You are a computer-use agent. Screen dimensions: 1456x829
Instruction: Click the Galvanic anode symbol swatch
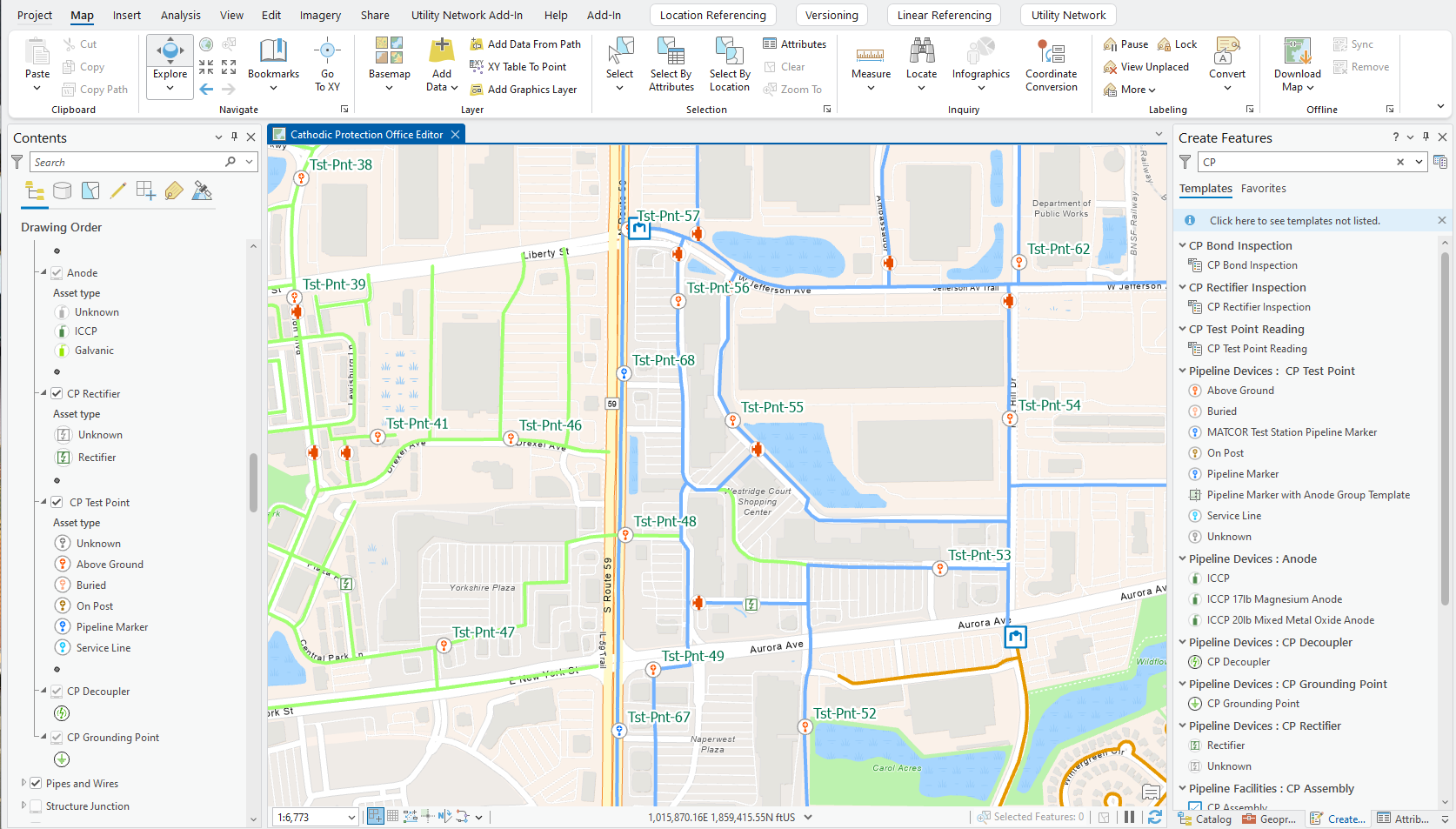[x=62, y=351]
